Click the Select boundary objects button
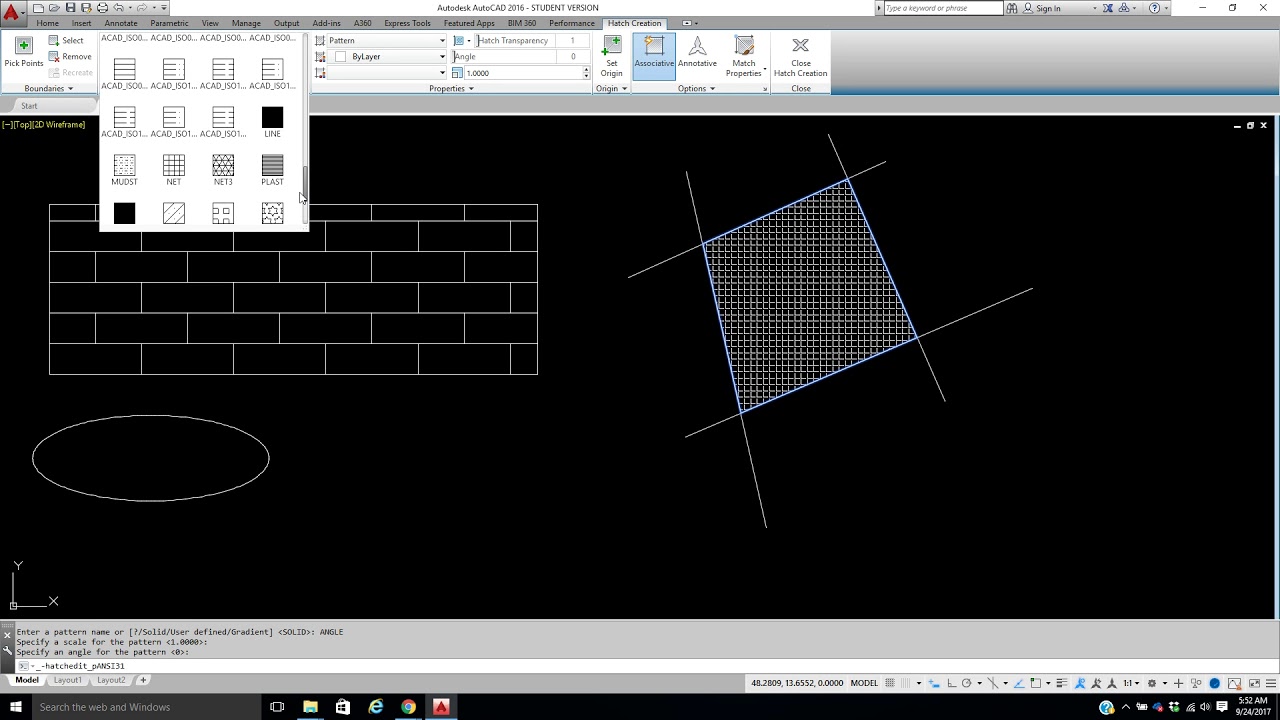Image resolution: width=1280 pixels, height=720 pixels. (x=66, y=41)
